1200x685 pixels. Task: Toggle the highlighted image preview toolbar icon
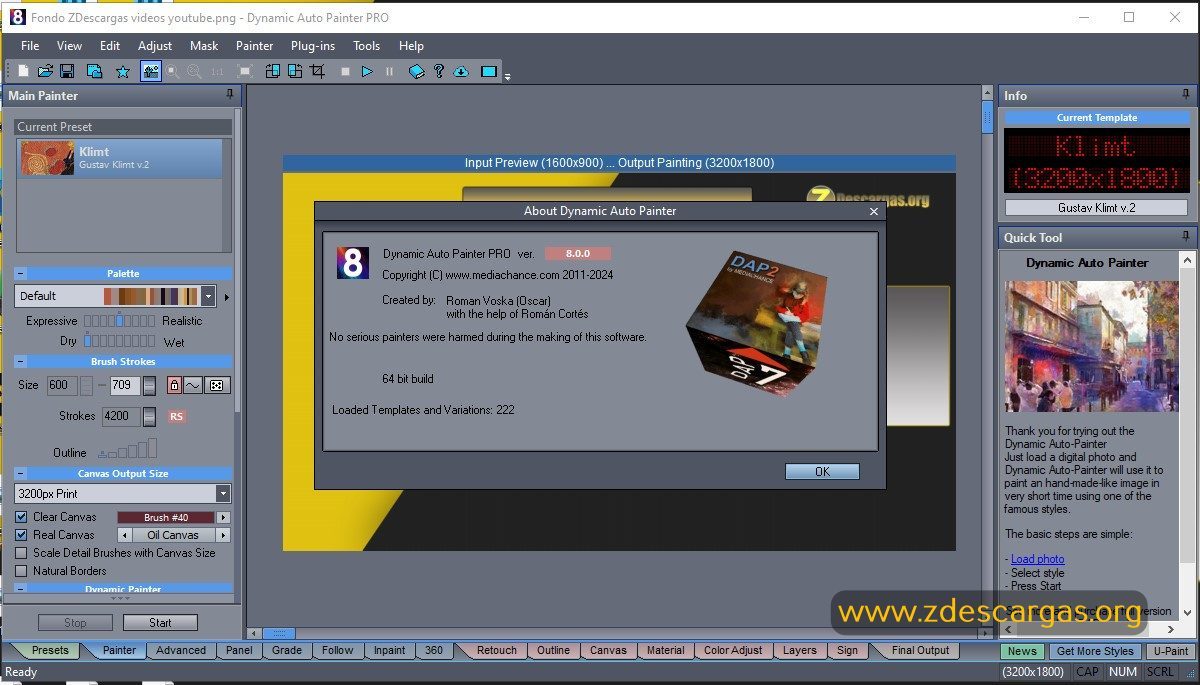151,72
